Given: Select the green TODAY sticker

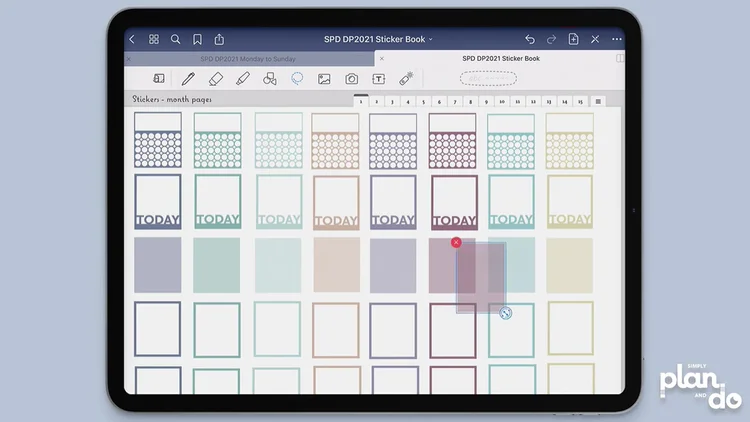Looking at the screenshot, I should tap(218, 201).
